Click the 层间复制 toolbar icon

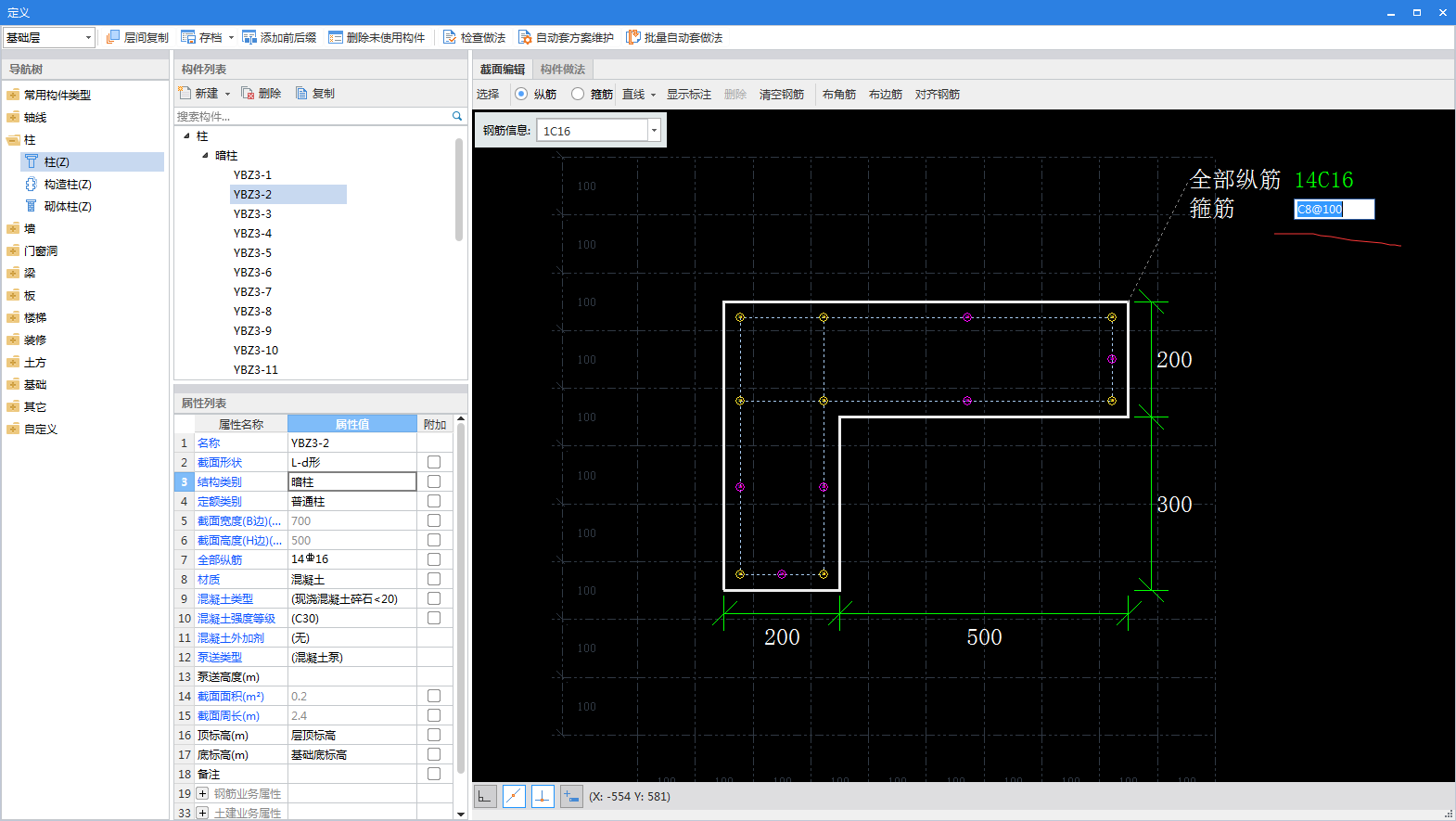[x=113, y=37]
